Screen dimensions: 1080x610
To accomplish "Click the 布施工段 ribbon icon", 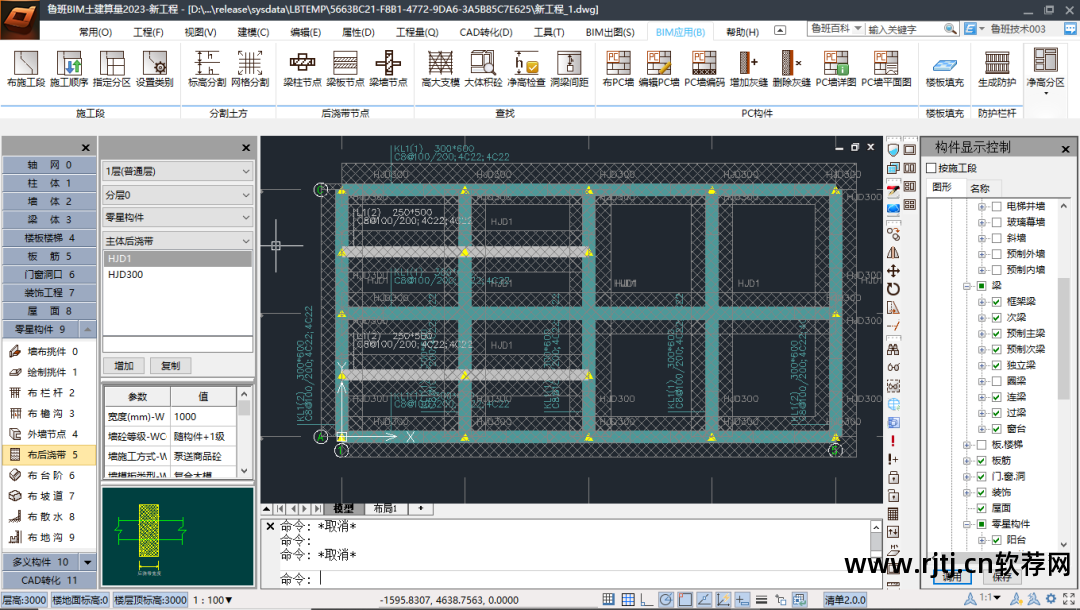I will pos(26,68).
